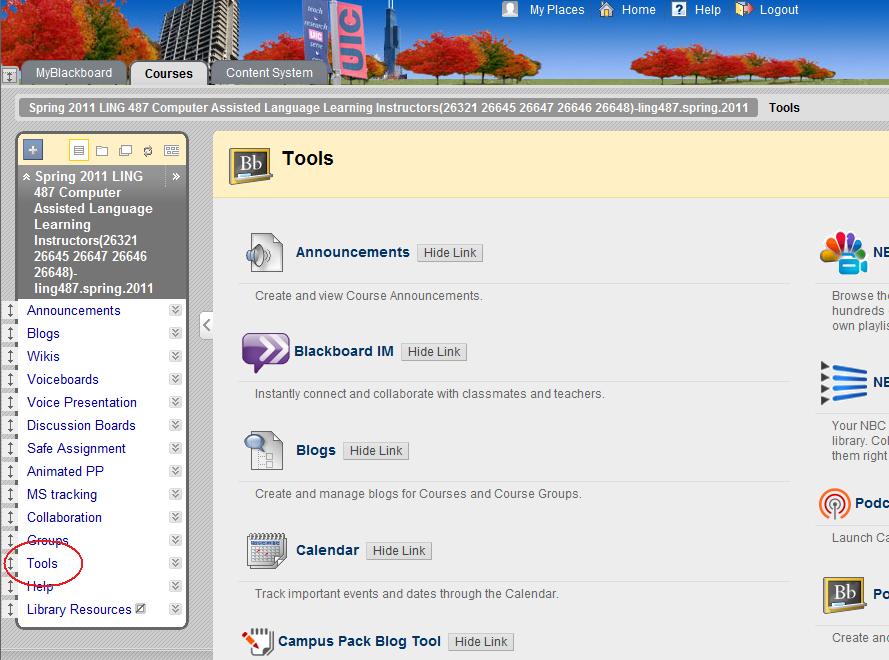Image resolution: width=889 pixels, height=660 pixels.
Task: Open the Announcements menu item options chevron
Action: 175,310
